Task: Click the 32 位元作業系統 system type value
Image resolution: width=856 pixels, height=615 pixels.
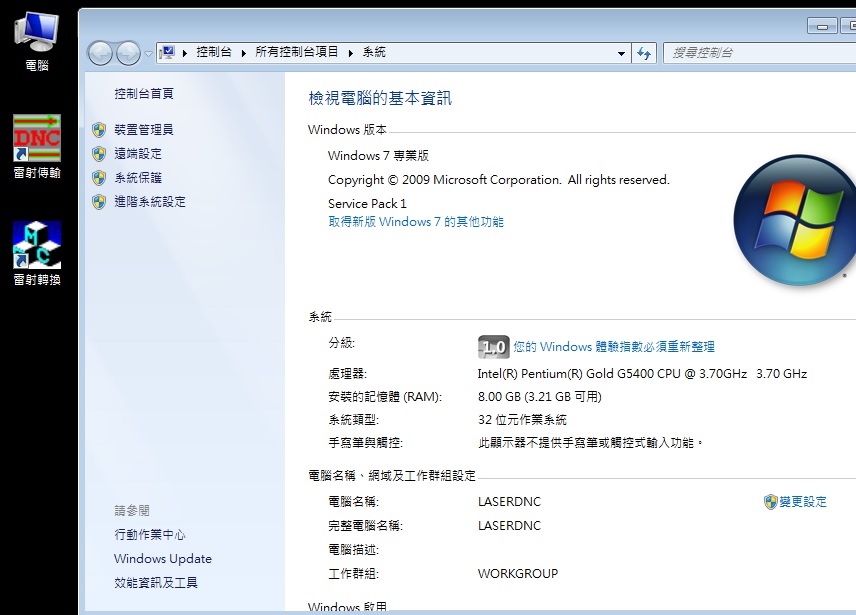Action: 522,420
